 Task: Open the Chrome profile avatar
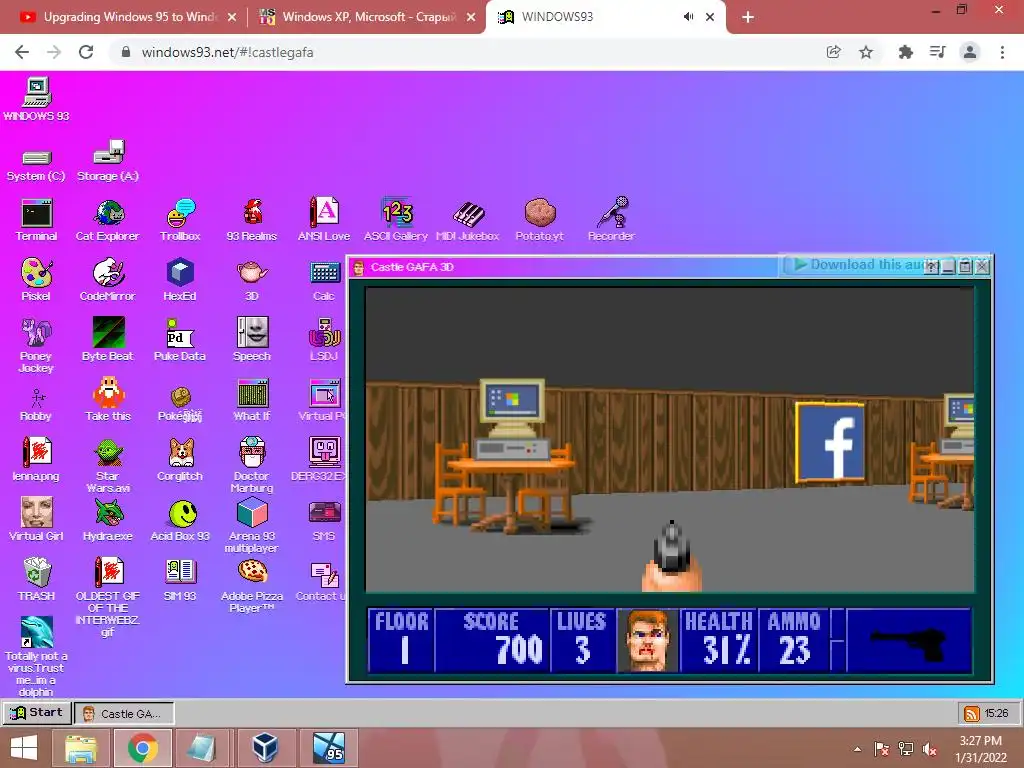tap(970, 52)
